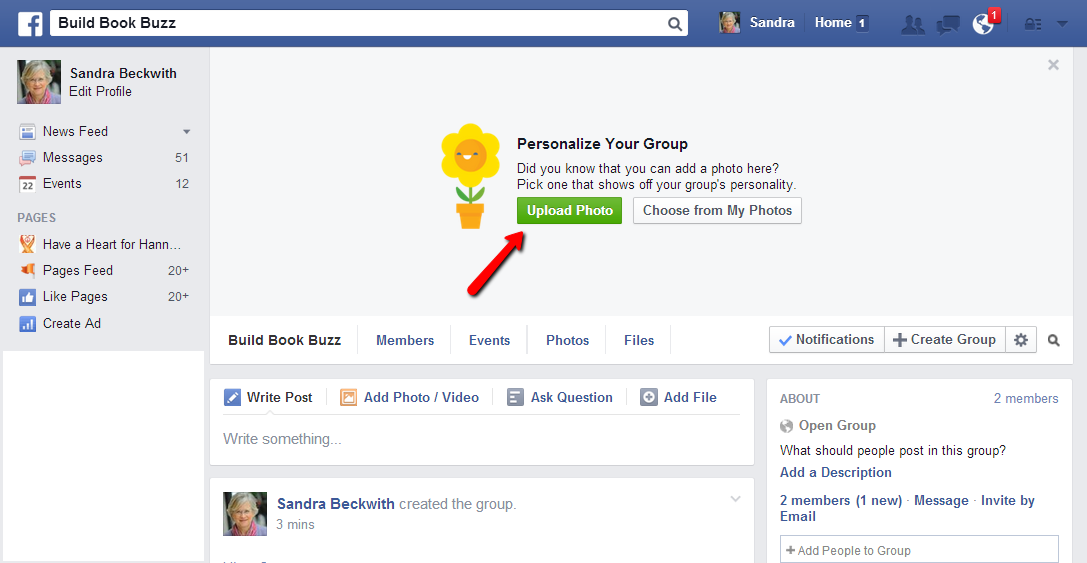Click the 2 members link in About
This screenshot has width=1087, height=563.
tap(1026, 399)
